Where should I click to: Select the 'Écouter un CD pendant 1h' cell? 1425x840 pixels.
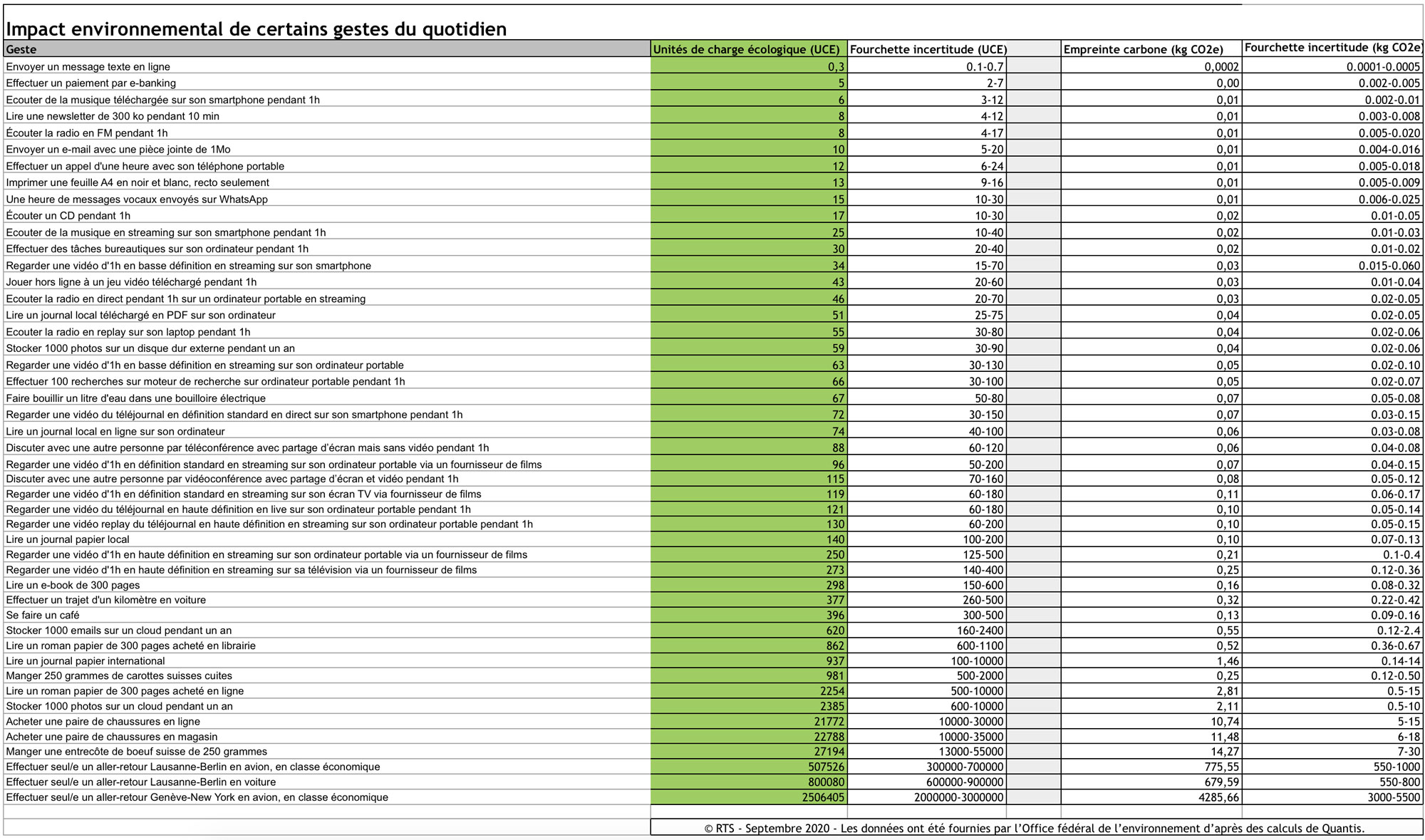pos(68,216)
